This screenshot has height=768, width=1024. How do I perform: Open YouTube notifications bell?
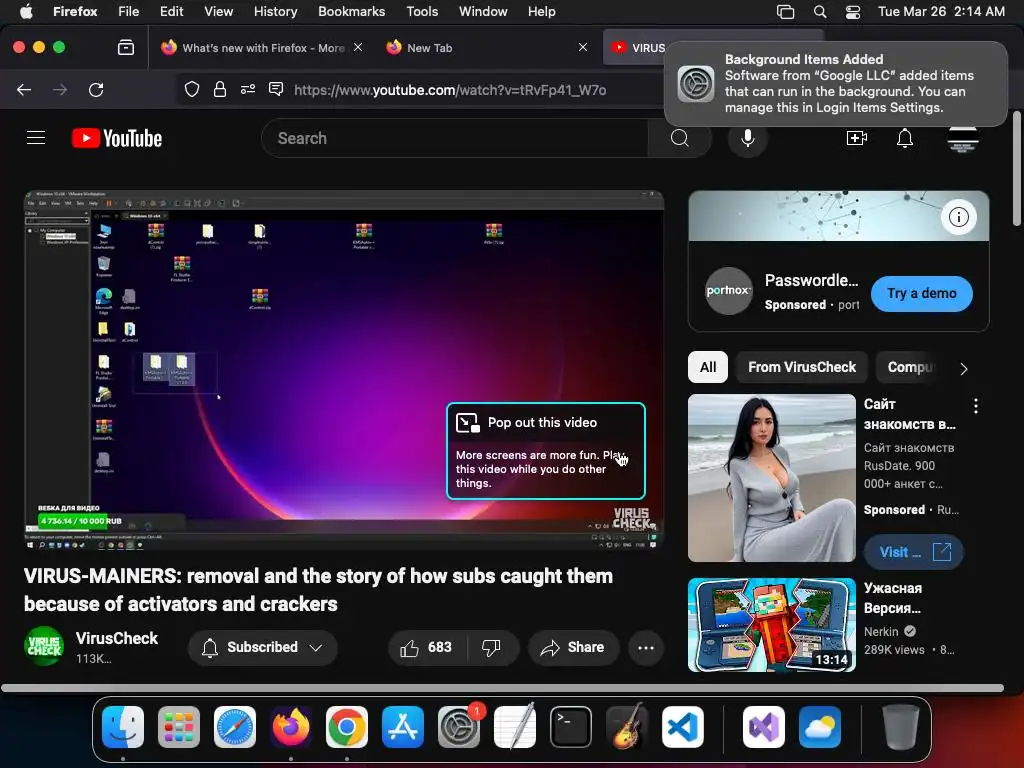point(904,138)
